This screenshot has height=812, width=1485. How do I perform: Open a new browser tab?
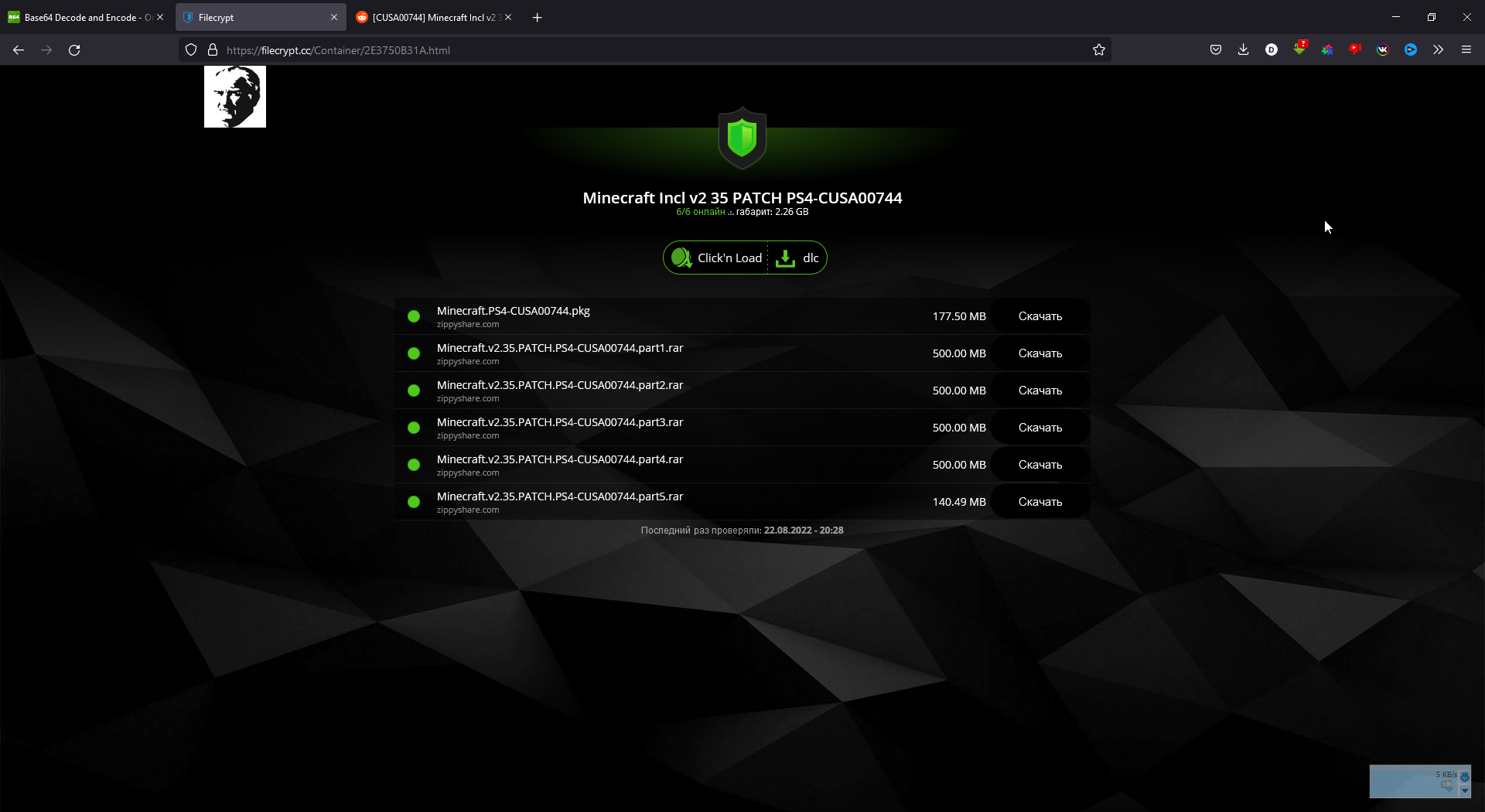538,18
